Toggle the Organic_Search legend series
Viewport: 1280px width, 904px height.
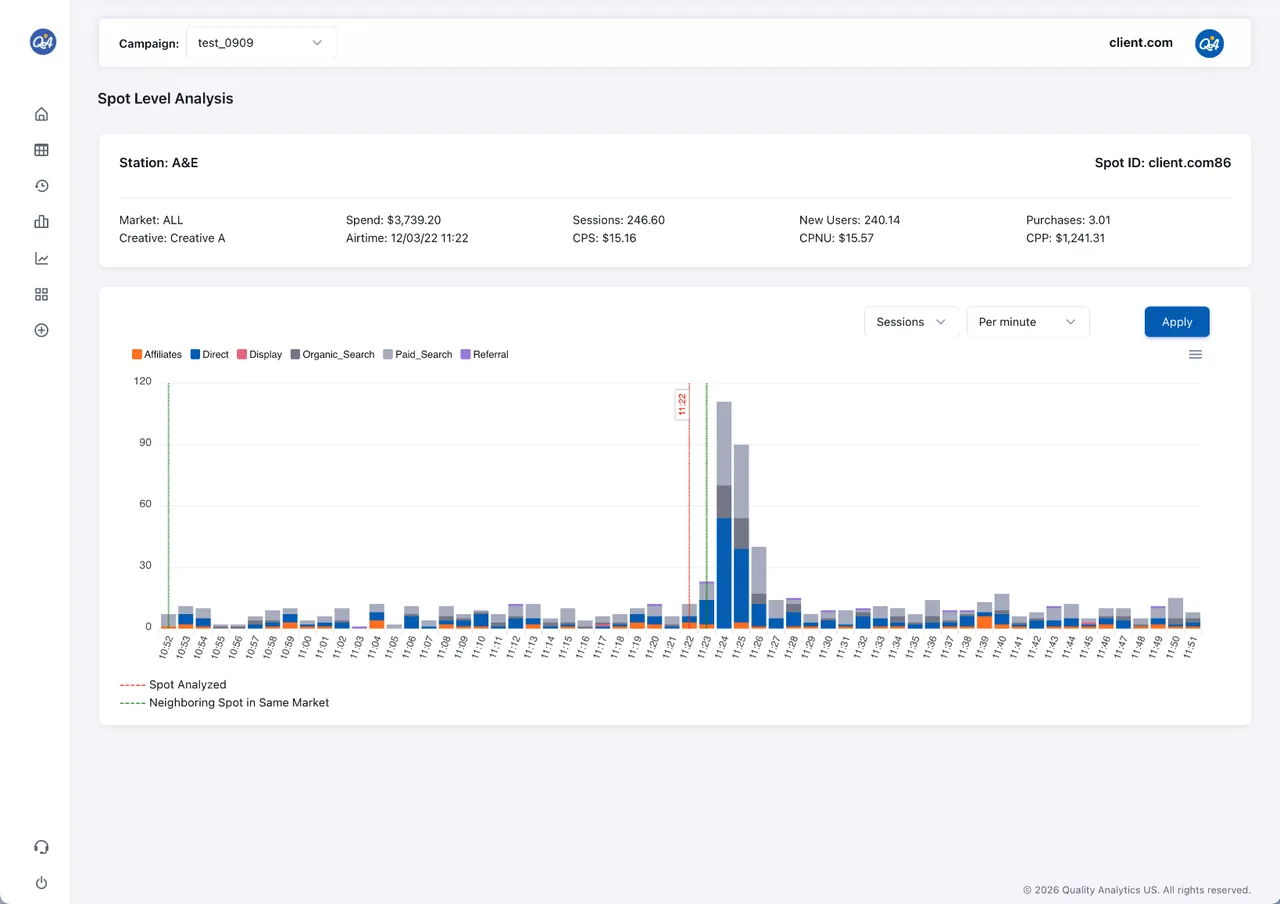[x=333, y=354]
